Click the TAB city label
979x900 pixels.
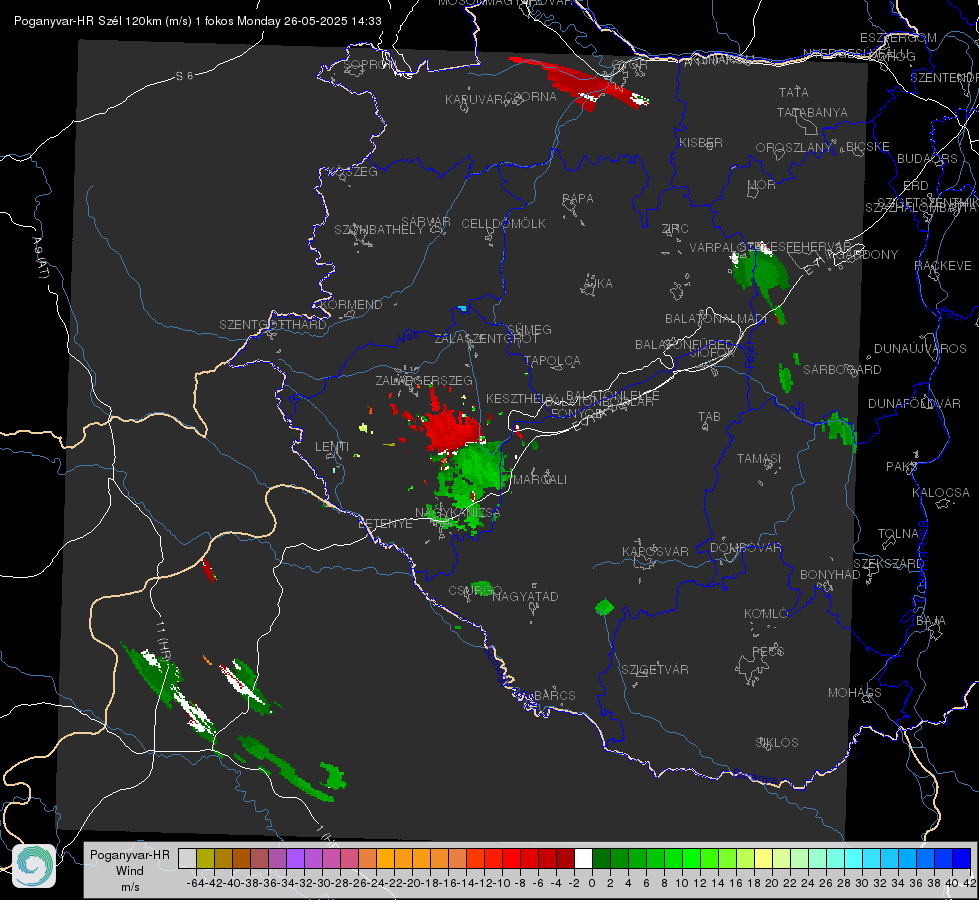click(709, 417)
